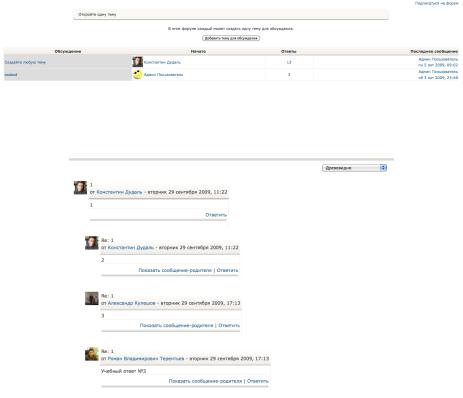Click last message date in 'Создайте любую тему' row
463x398 pixels.
(x=438, y=65)
